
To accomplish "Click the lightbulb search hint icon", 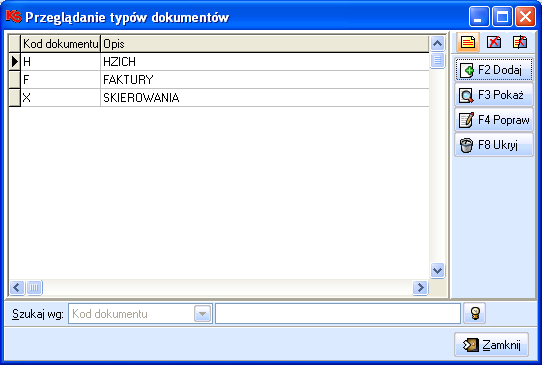I will 475,313.
